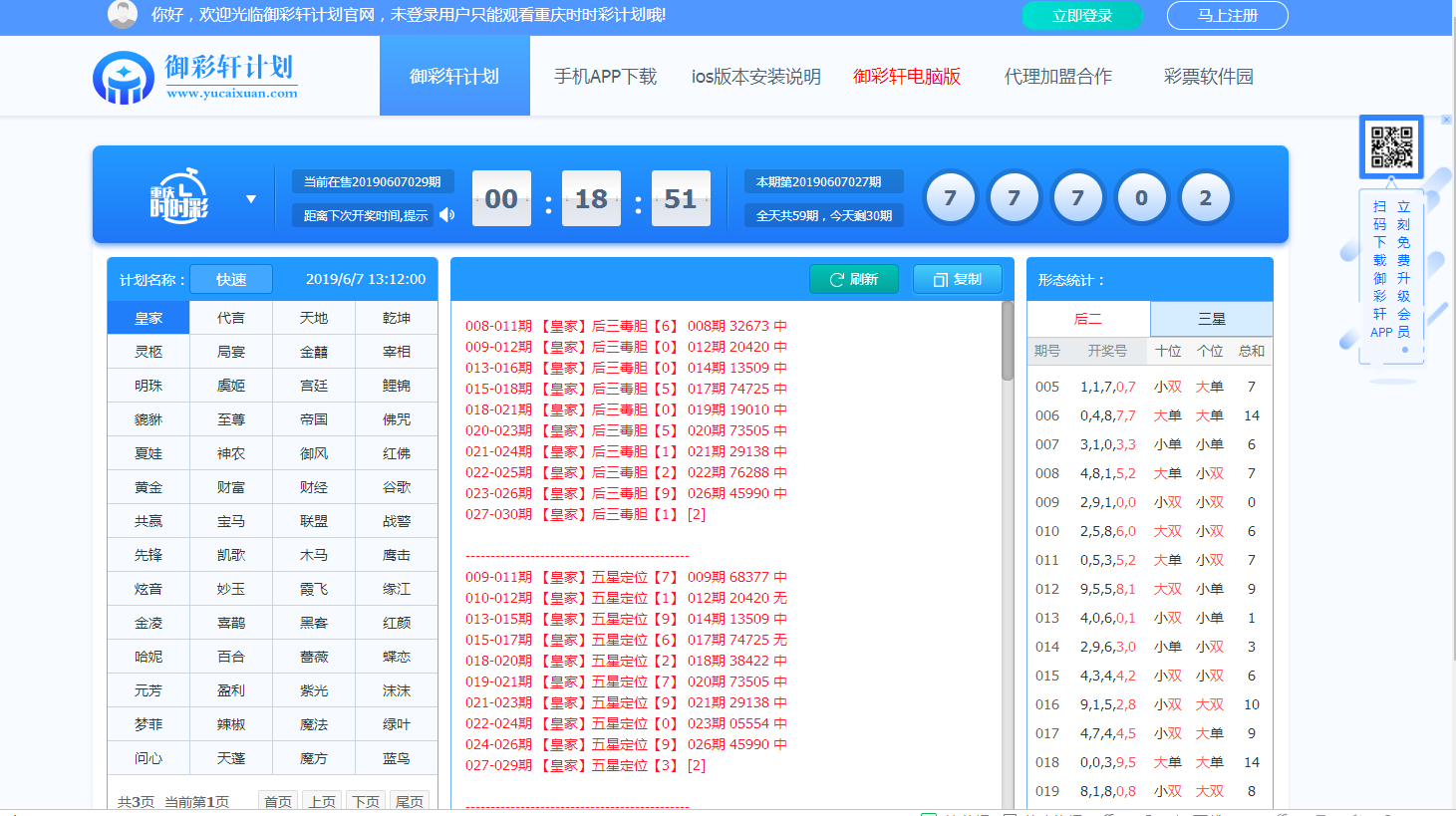Mute the draw reminder speaker icon

[x=447, y=215]
